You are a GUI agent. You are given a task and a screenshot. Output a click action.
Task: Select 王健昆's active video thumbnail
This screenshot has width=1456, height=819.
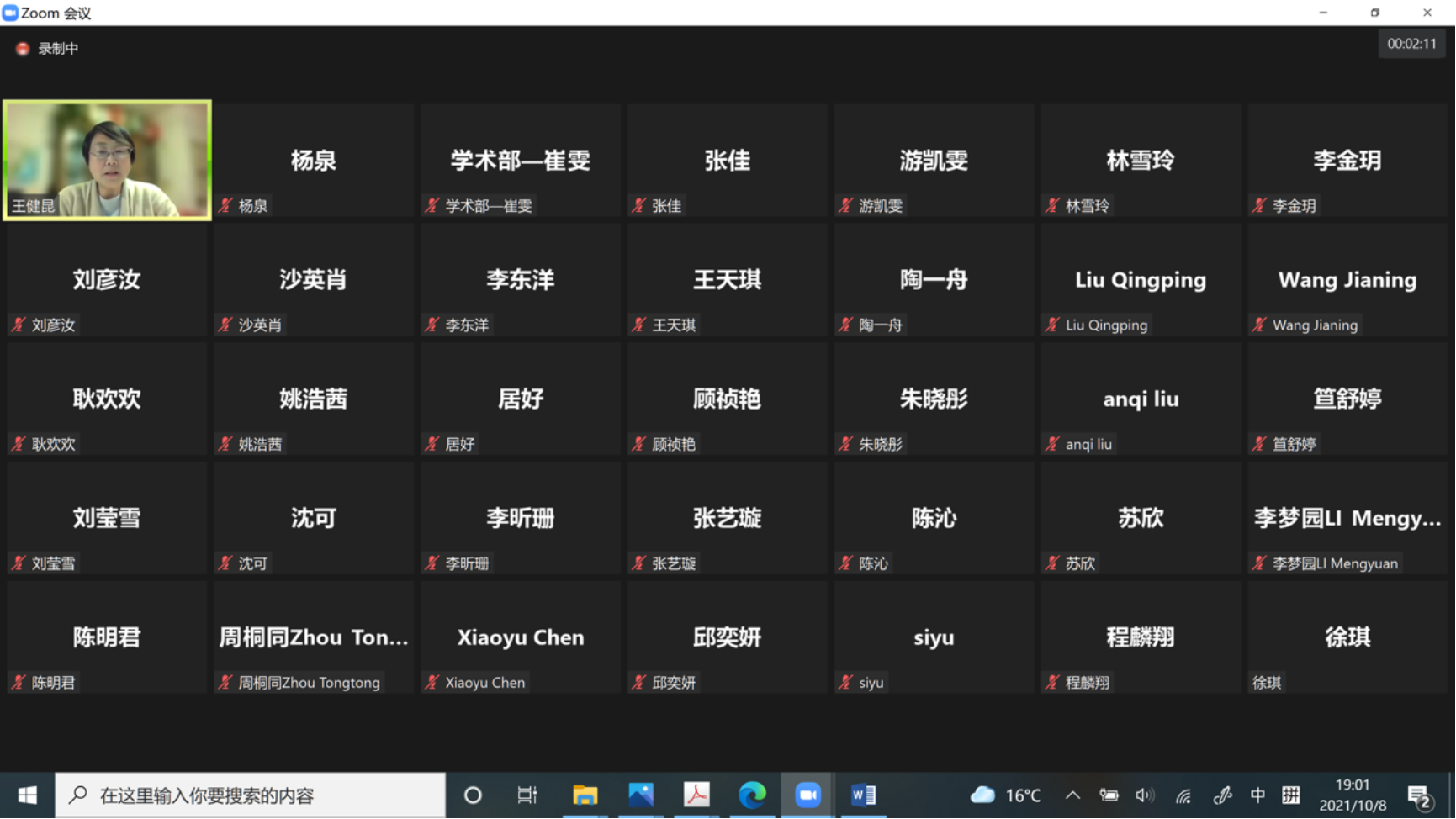click(107, 160)
